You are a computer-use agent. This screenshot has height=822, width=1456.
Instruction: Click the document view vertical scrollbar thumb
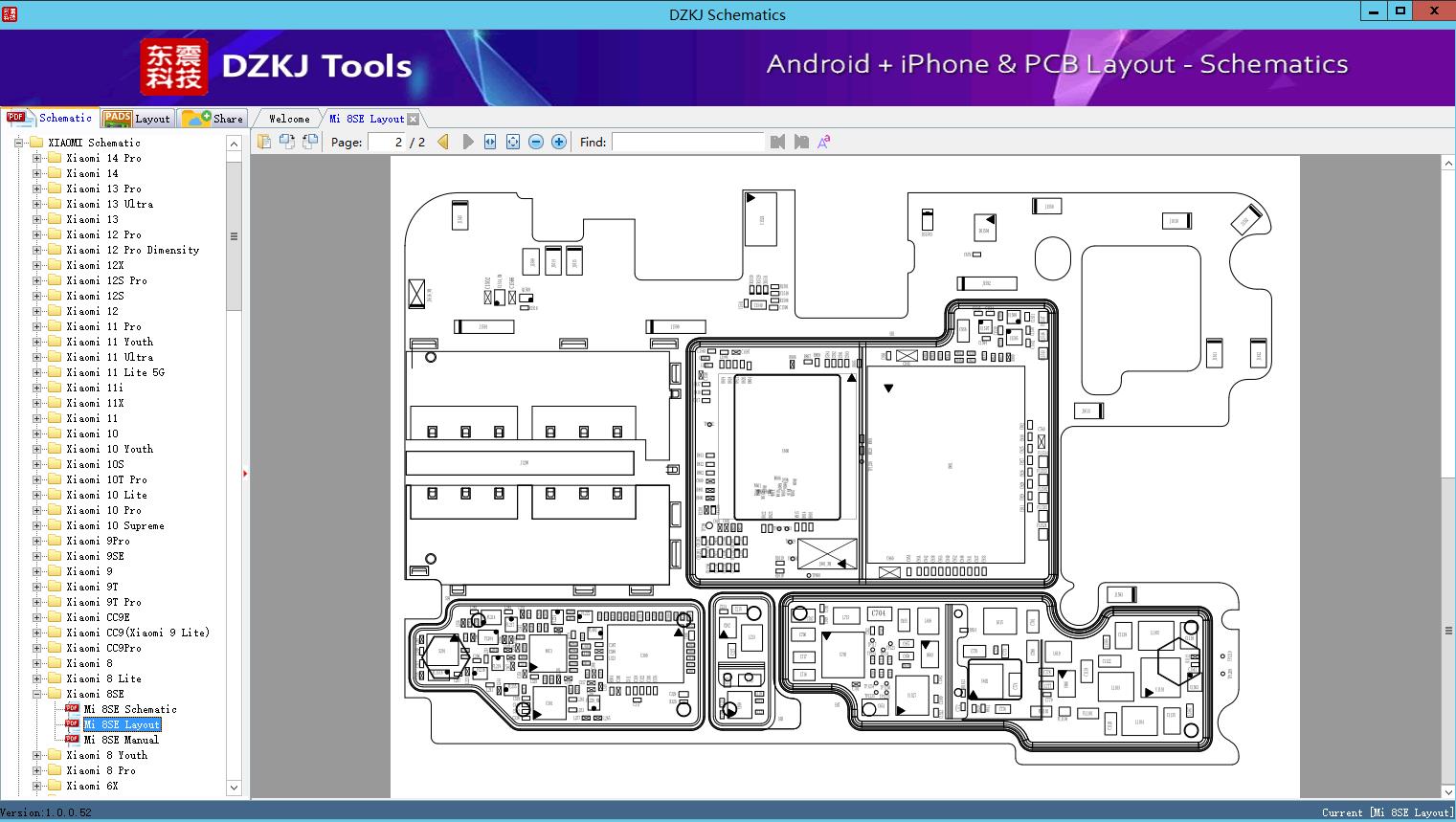(x=1447, y=631)
